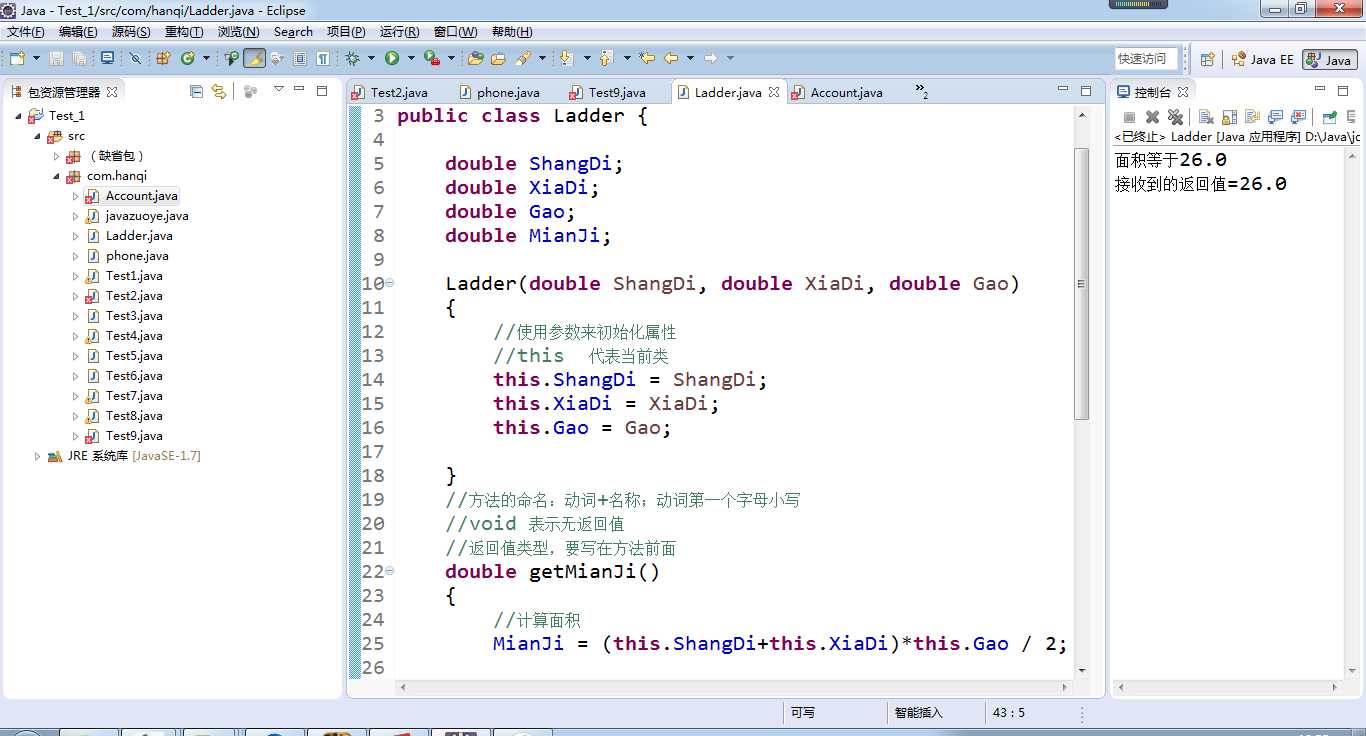Click the green Run button
The height and width of the screenshot is (736, 1366).
pyautogui.click(x=392, y=58)
